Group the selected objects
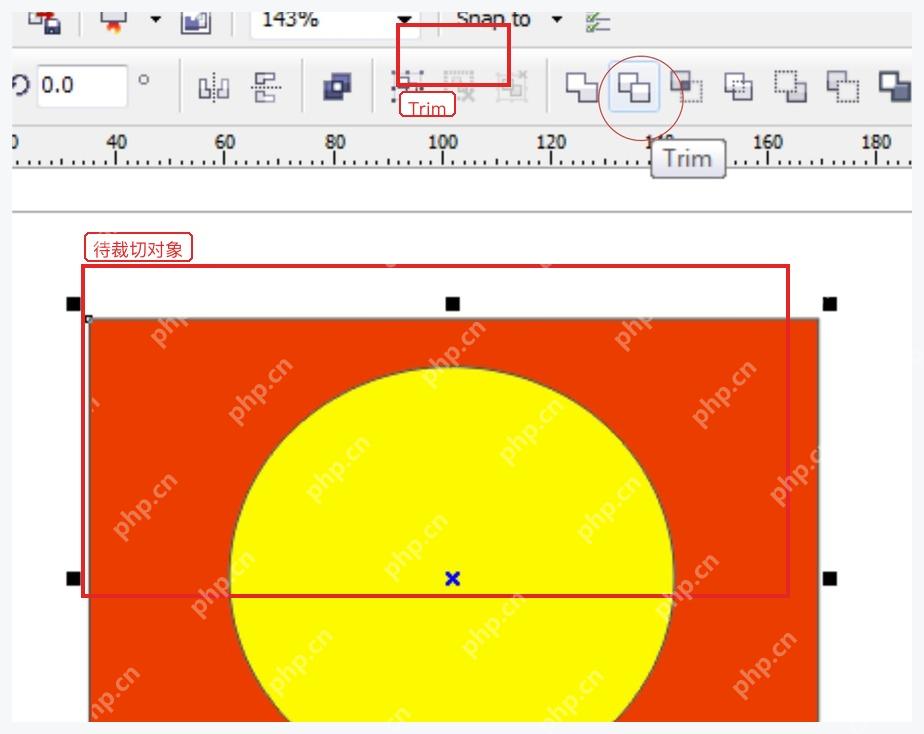924x734 pixels. click(408, 87)
